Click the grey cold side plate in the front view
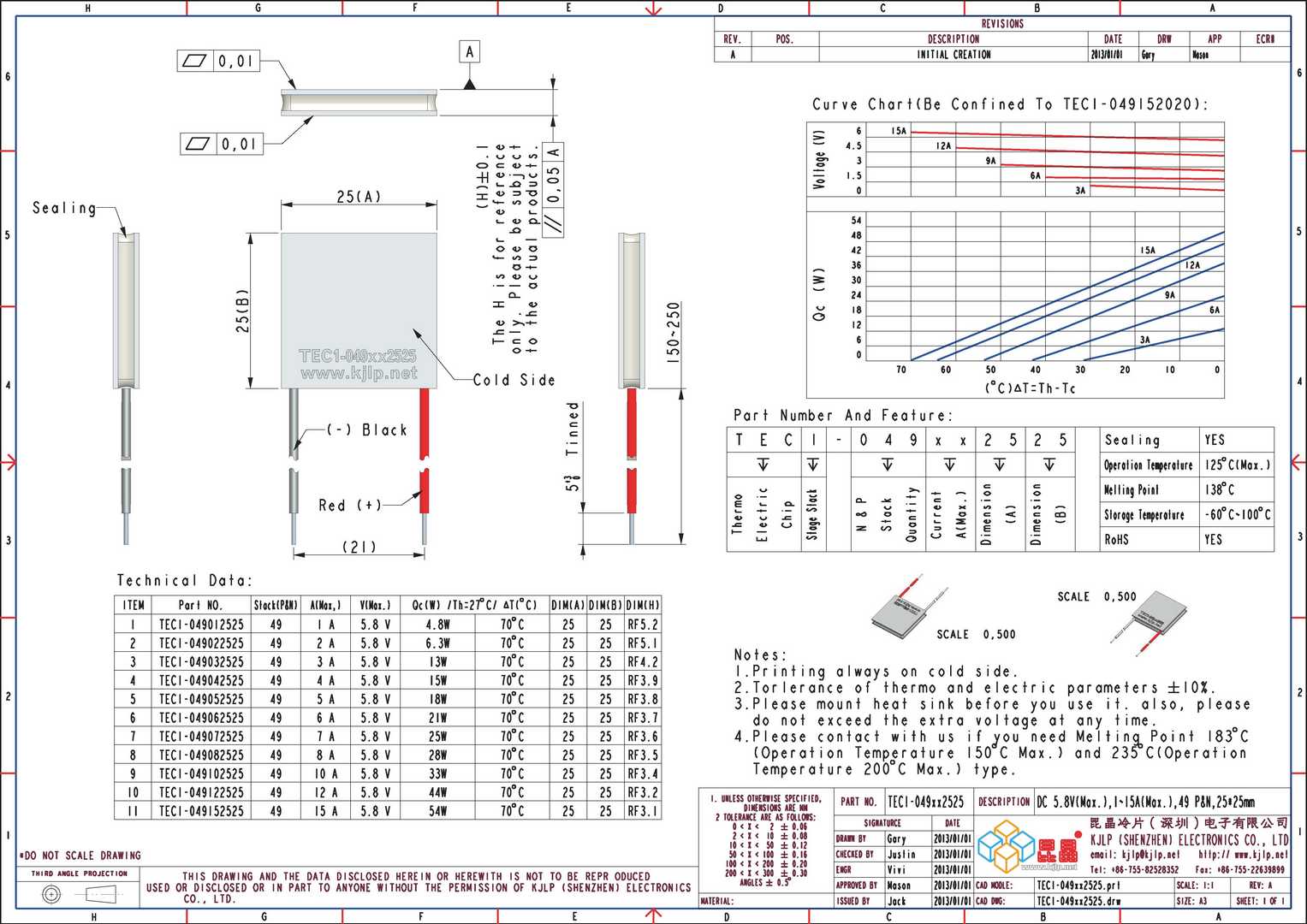 (x=359, y=311)
